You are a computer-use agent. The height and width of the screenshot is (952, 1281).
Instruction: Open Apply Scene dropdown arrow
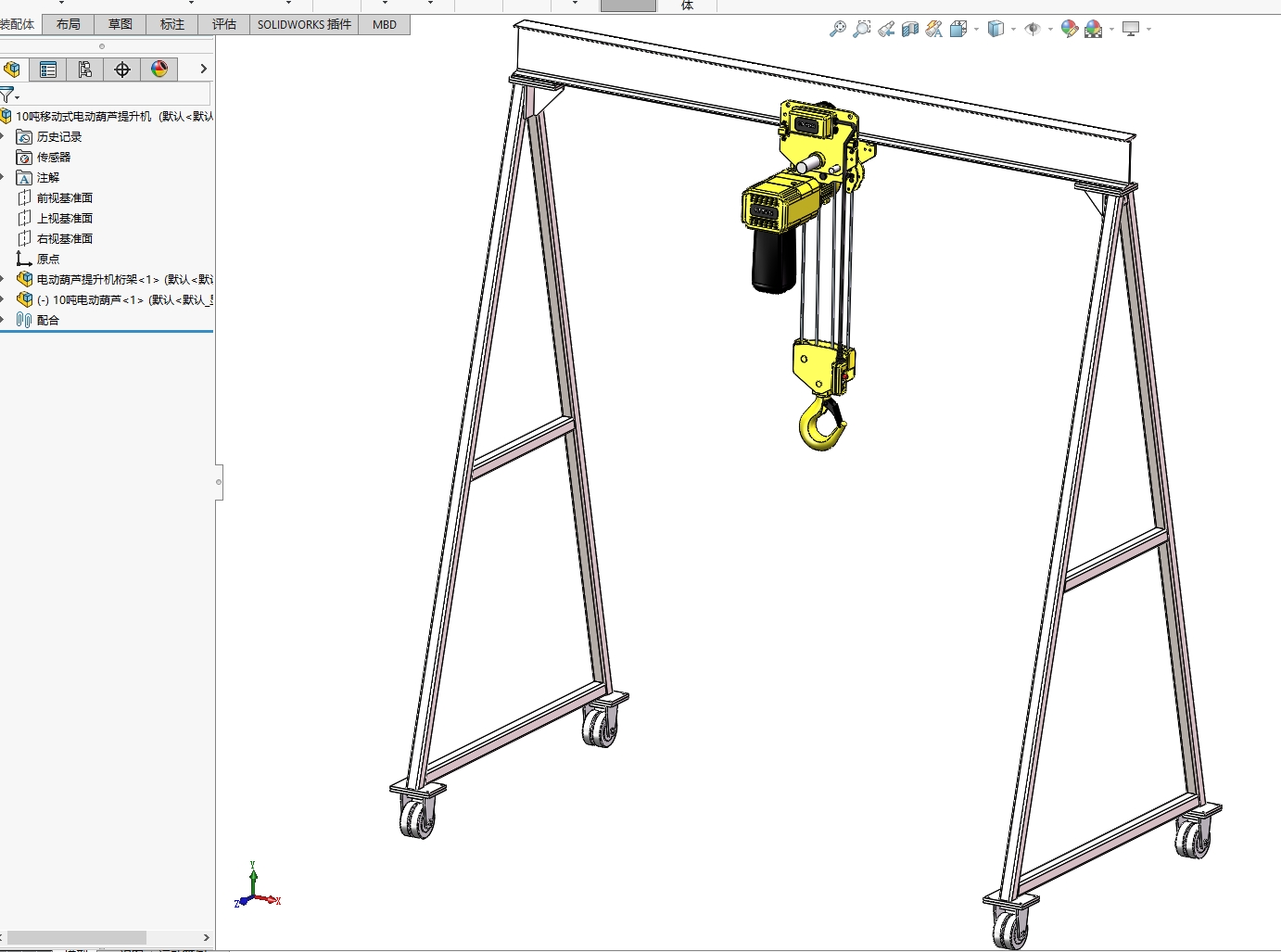click(1111, 30)
